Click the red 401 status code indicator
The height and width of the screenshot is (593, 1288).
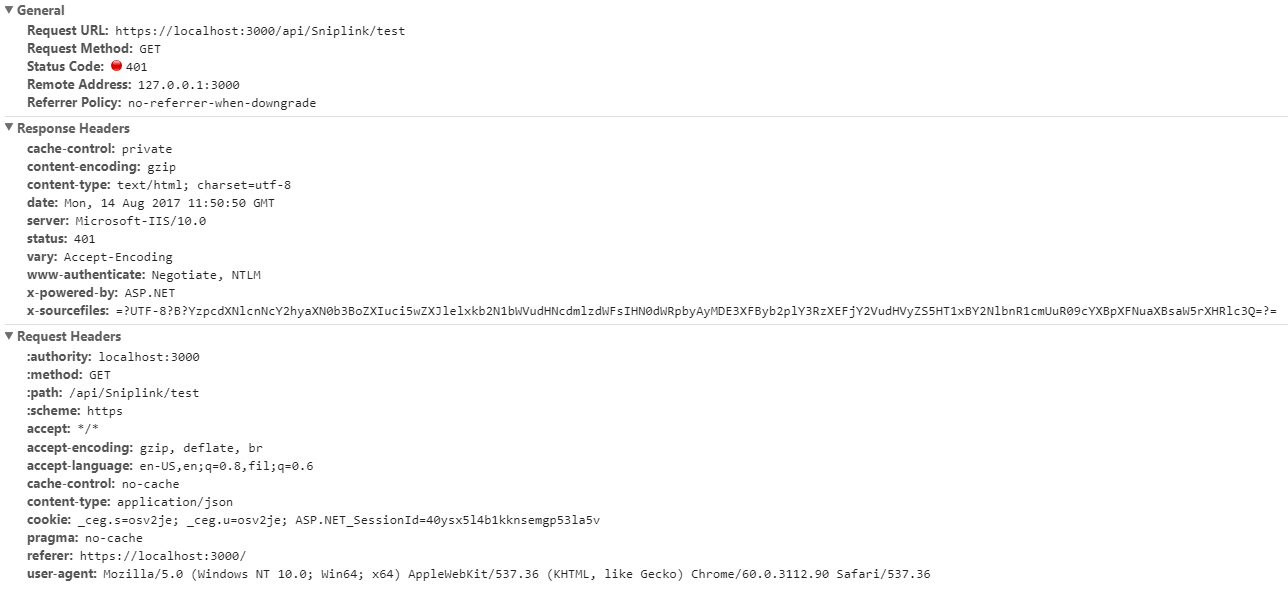117,66
